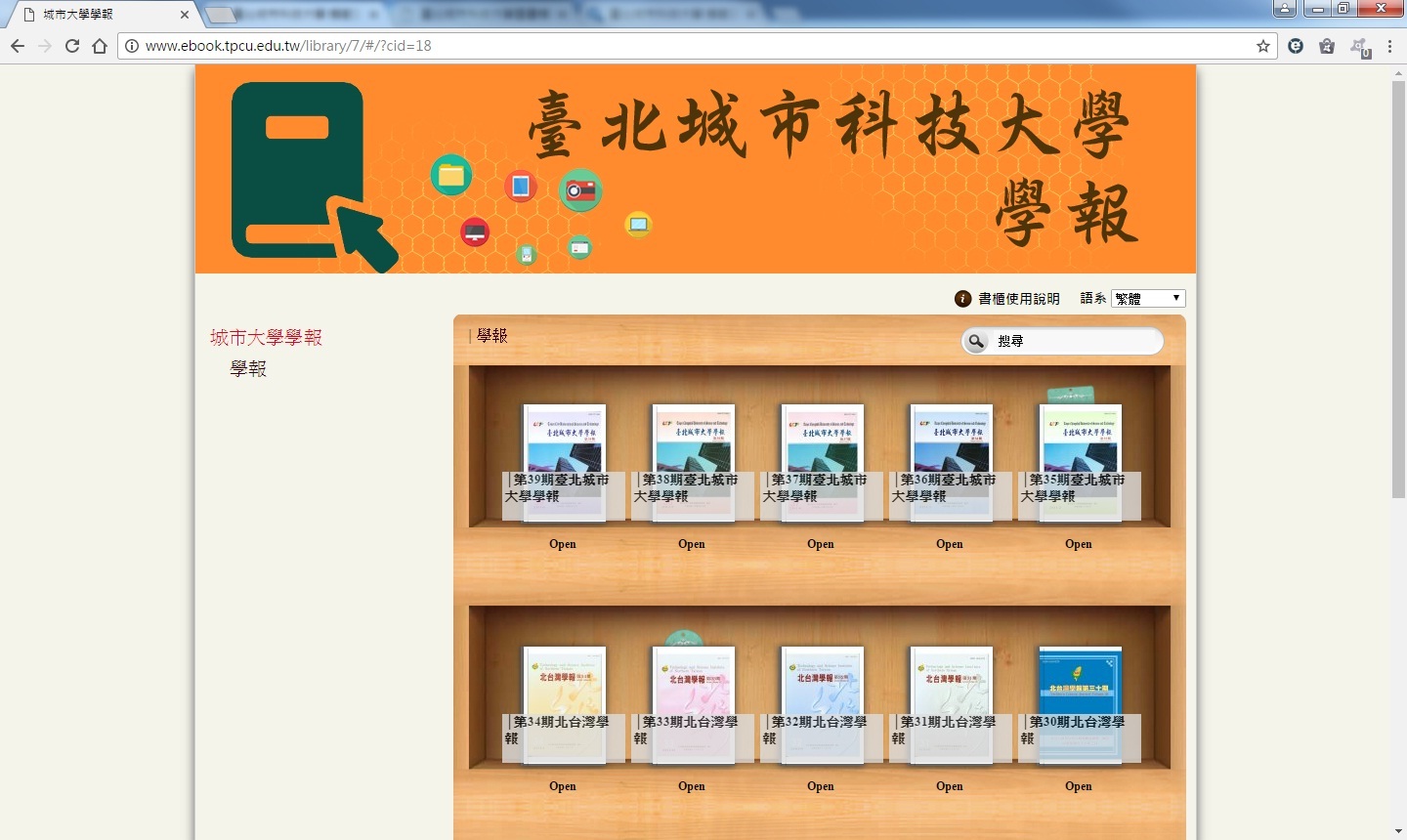Click the site information icon in address bar

point(131,46)
